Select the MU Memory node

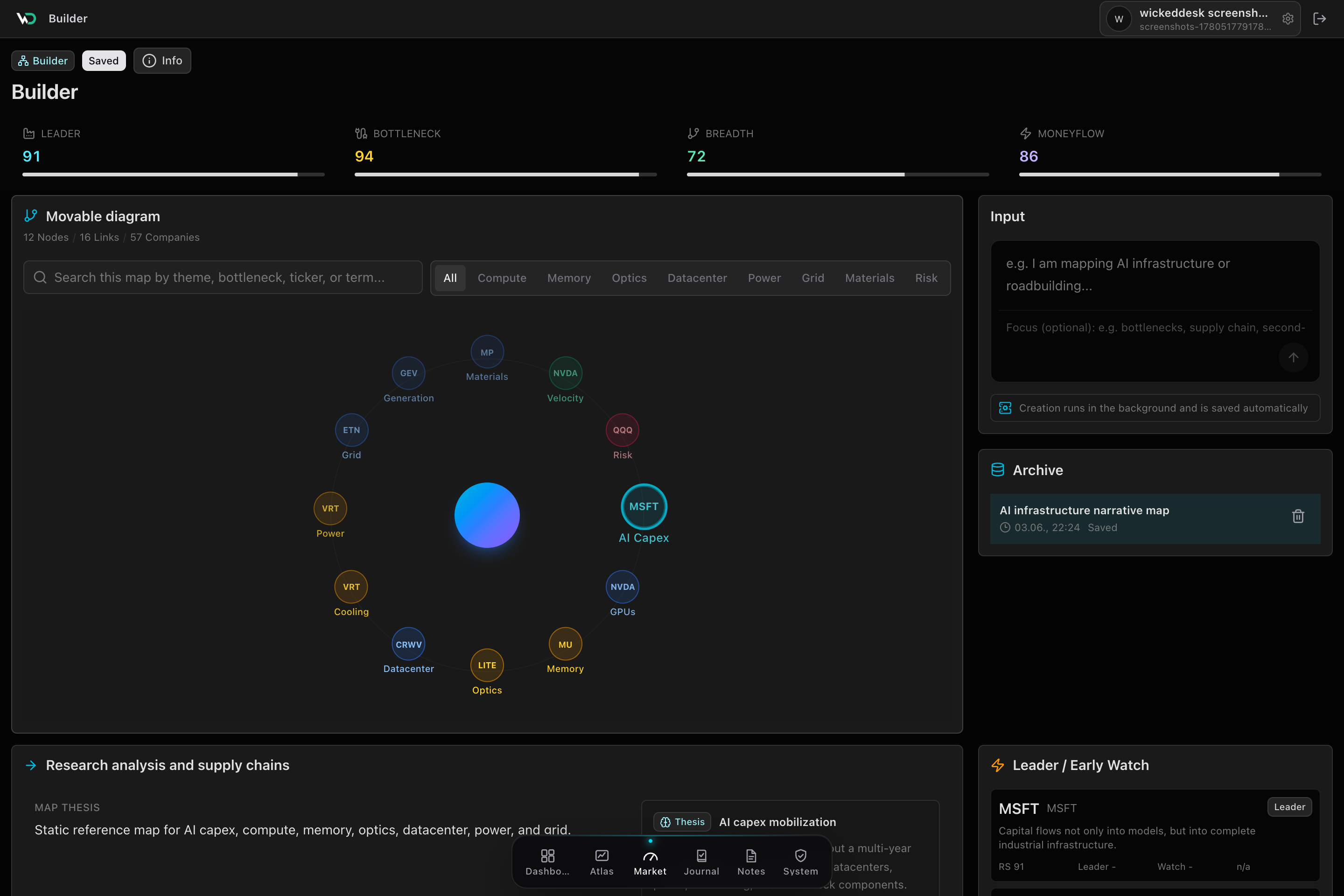[565, 644]
